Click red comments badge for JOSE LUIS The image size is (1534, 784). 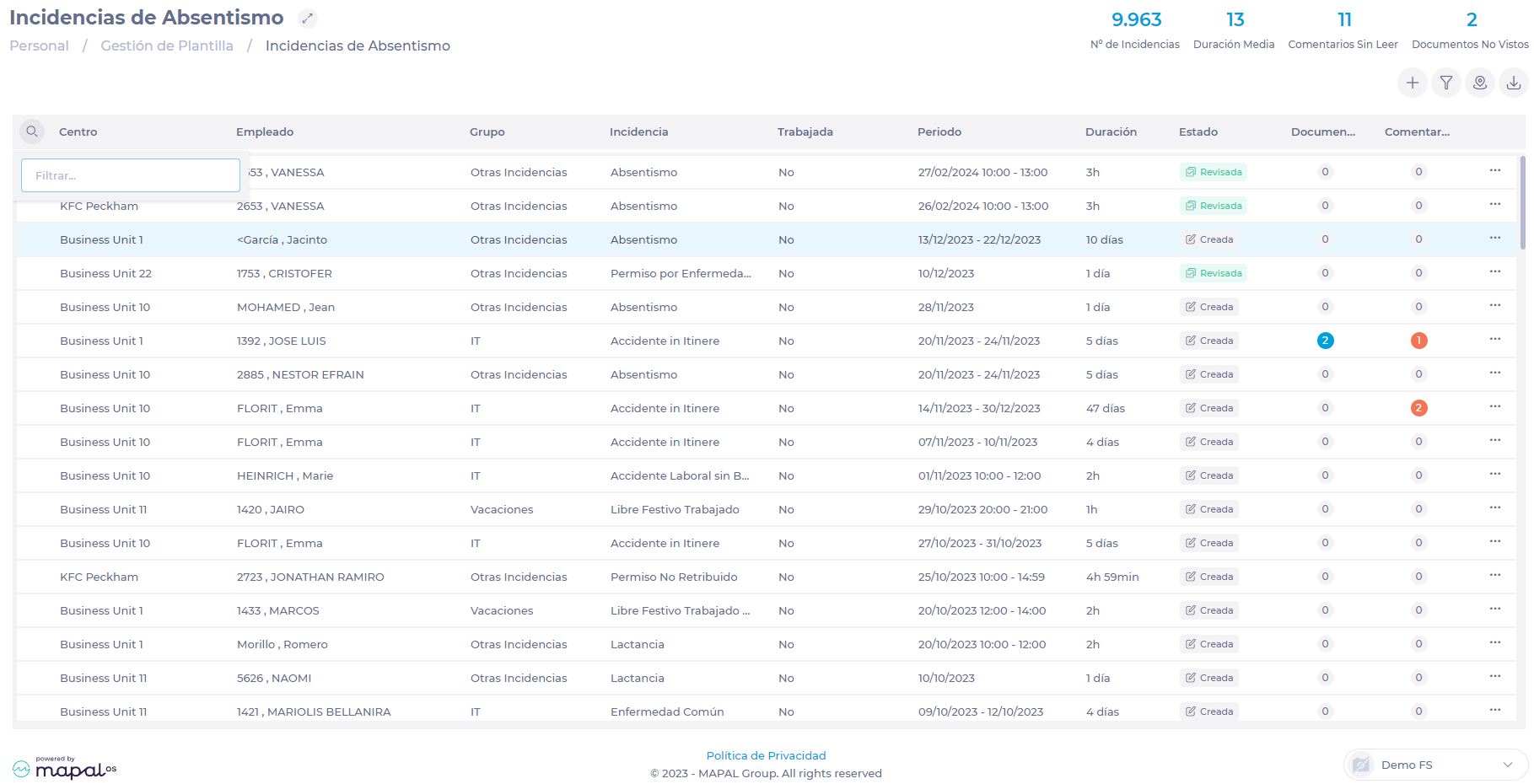point(1418,341)
